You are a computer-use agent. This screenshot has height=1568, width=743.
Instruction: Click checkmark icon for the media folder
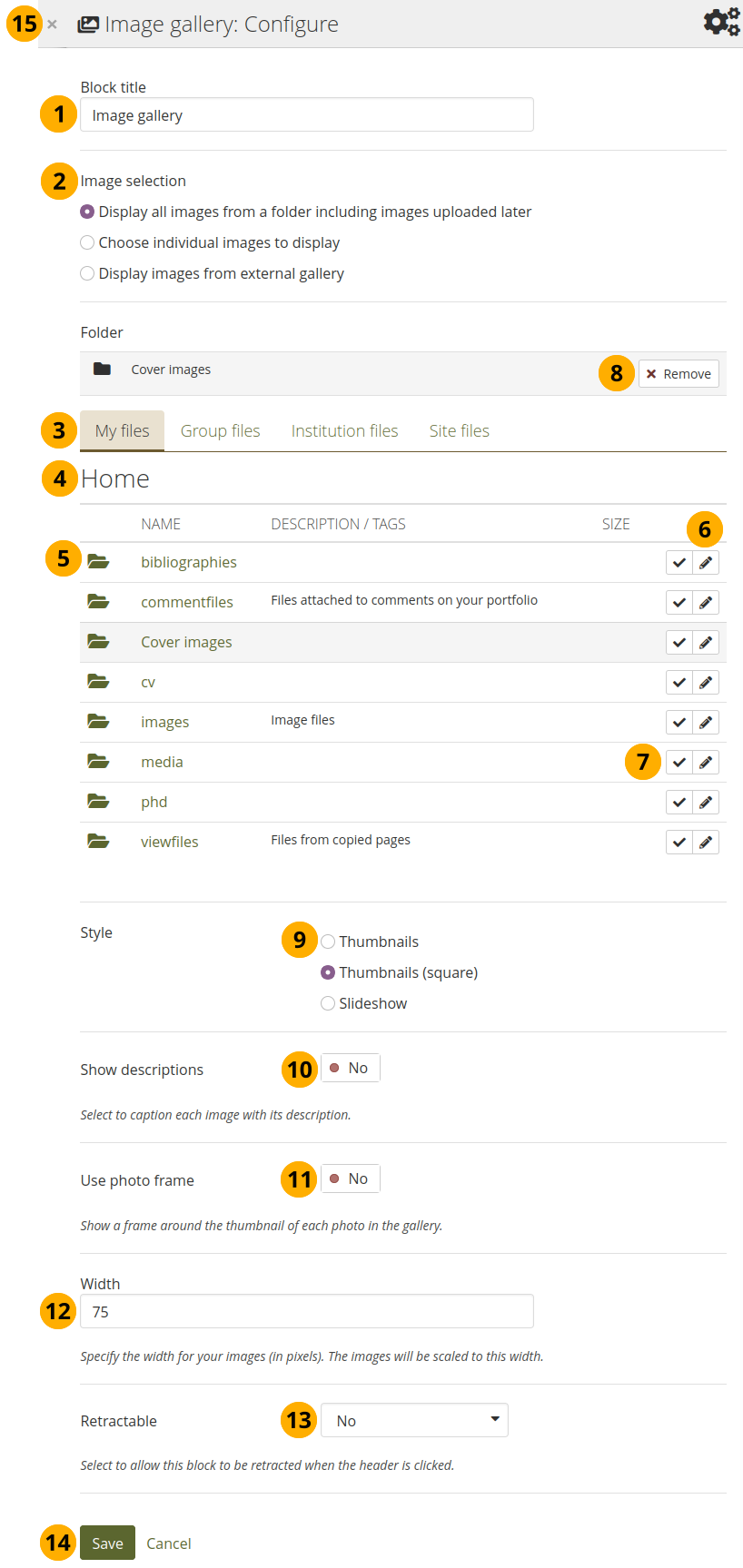[x=679, y=763]
